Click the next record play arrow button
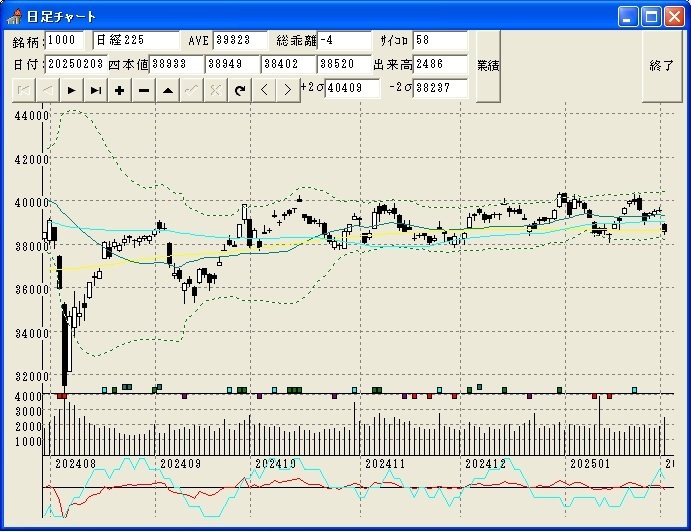The width and height of the screenshot is (691, 532). point(71,90)
